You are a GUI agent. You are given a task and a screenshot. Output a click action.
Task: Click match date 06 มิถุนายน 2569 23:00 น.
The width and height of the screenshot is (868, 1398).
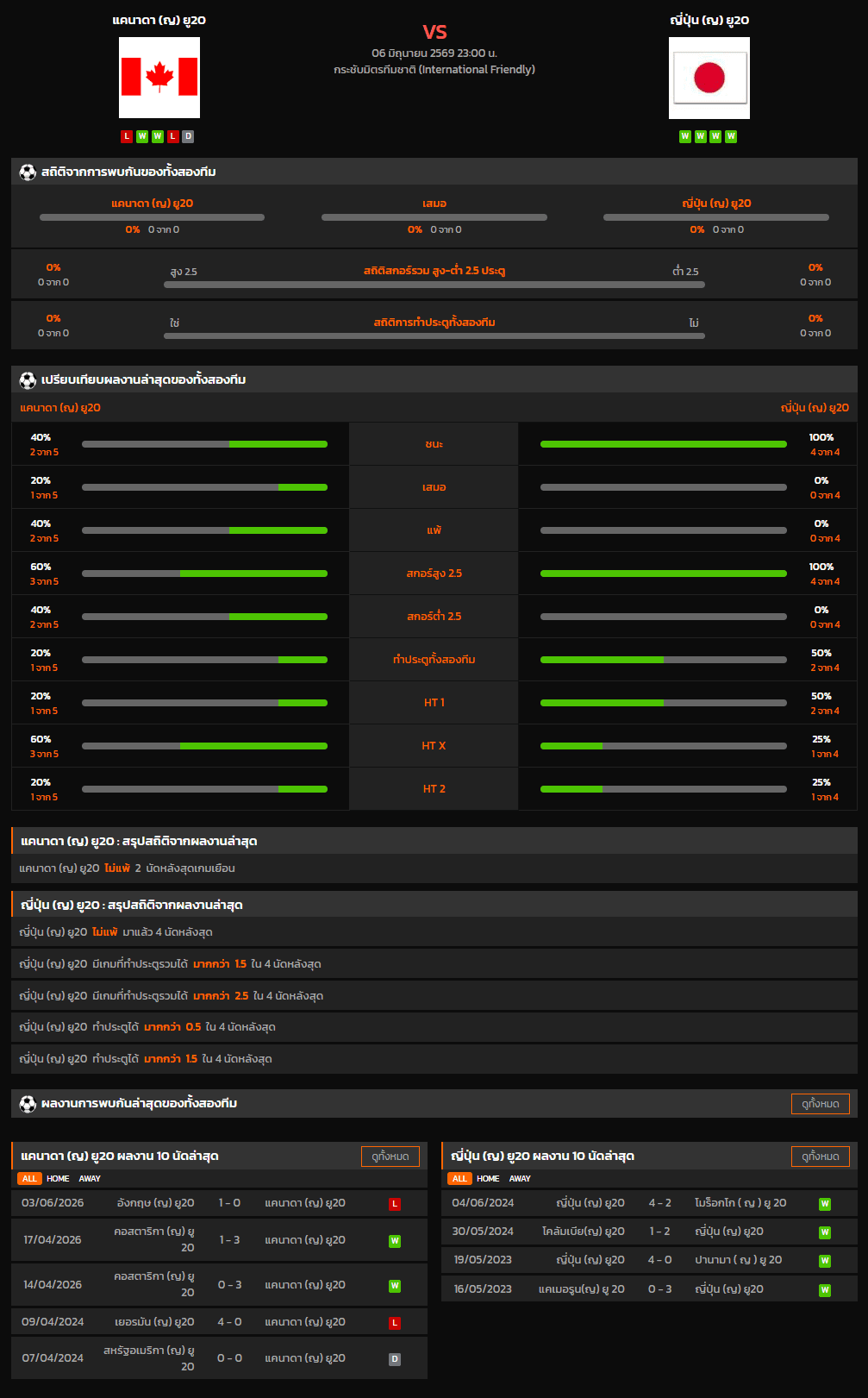[434, 53]
